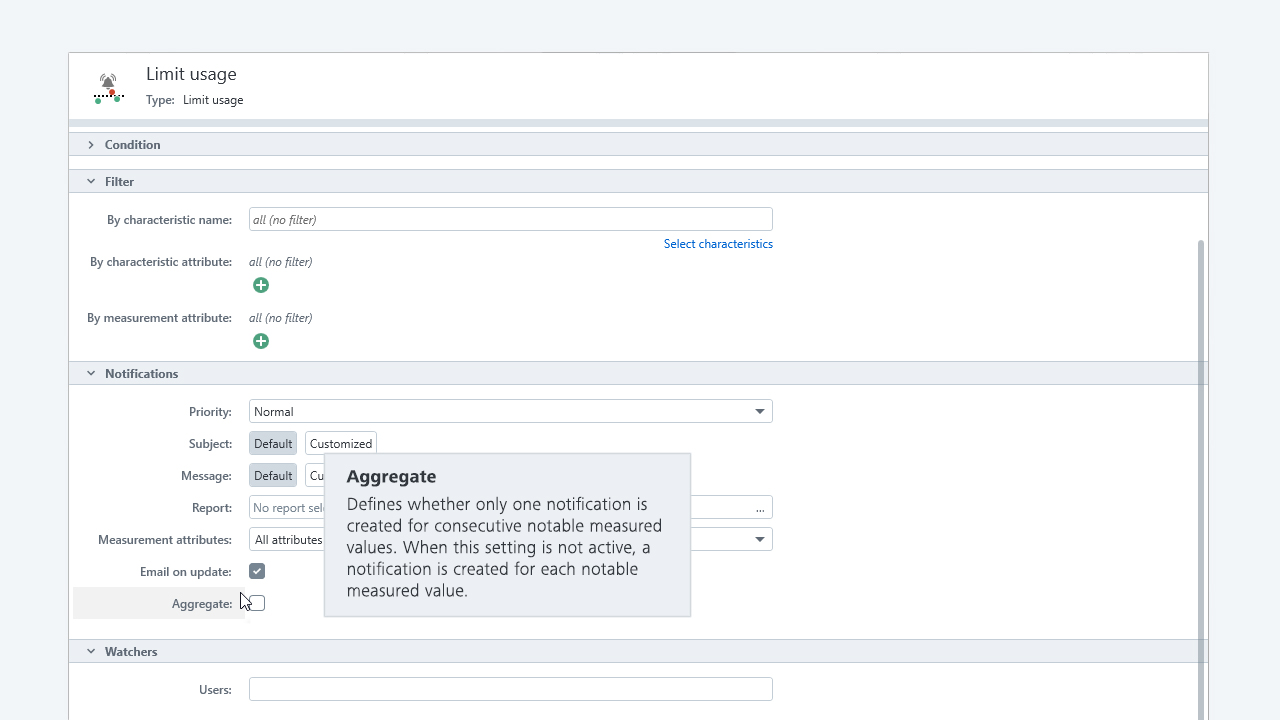The image size is (1280, 720).
Task: Disable the Email on update checkbox
Action: pos(257,571)
